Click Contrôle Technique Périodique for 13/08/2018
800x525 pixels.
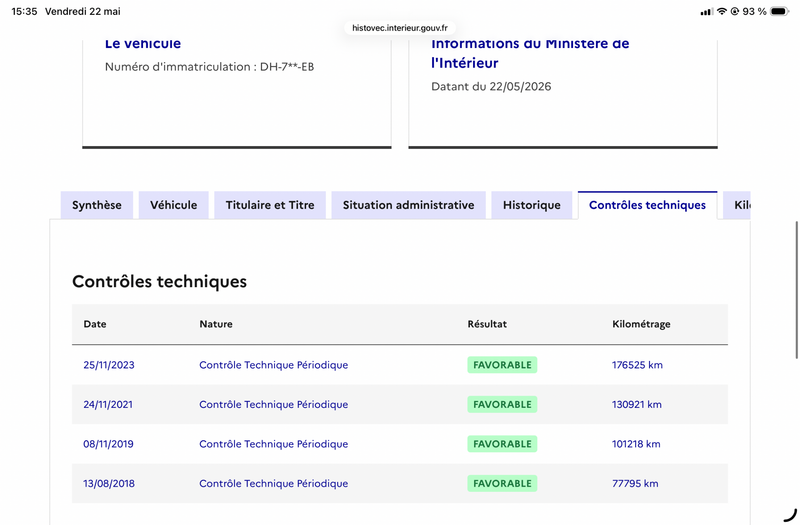point(273,484)
